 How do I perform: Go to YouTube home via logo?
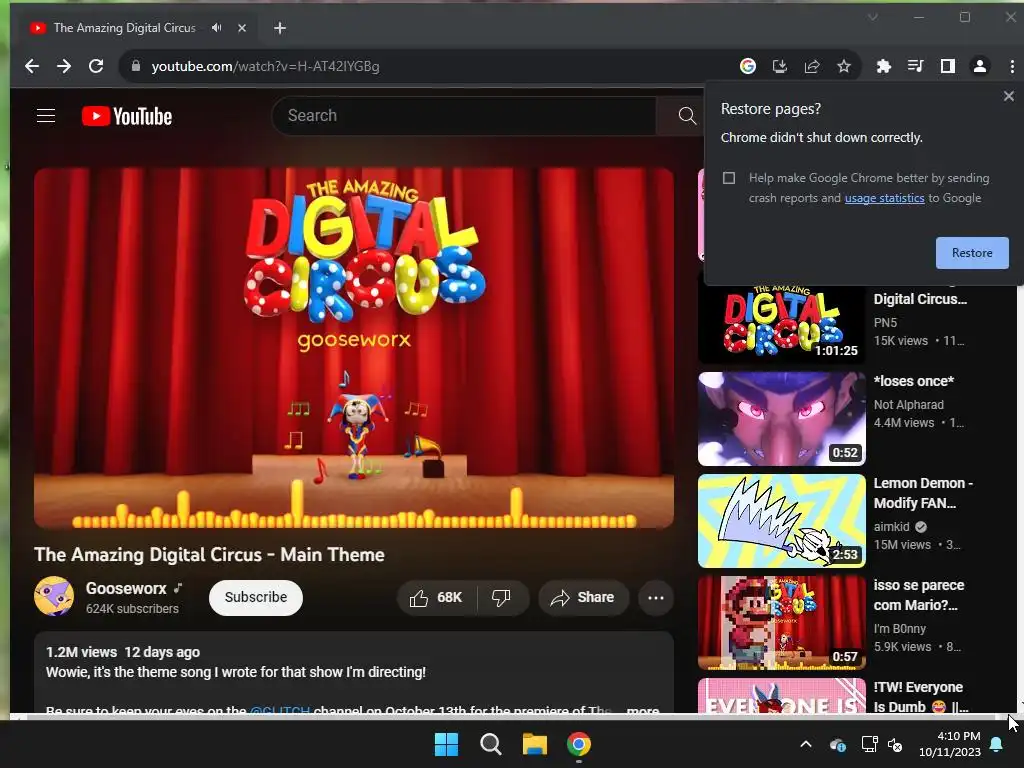[127, 116]
